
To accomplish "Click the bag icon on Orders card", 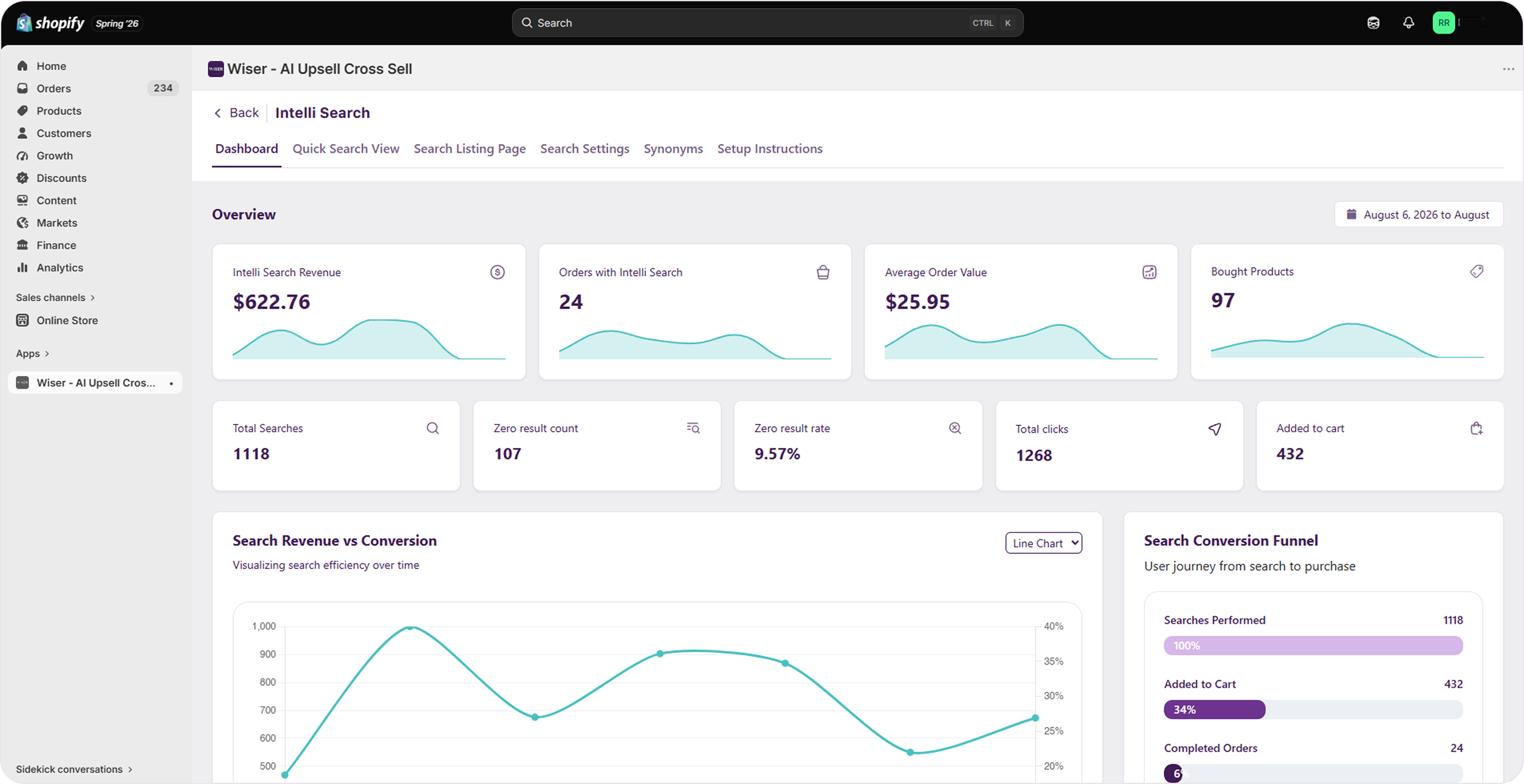I will point(823,272).
